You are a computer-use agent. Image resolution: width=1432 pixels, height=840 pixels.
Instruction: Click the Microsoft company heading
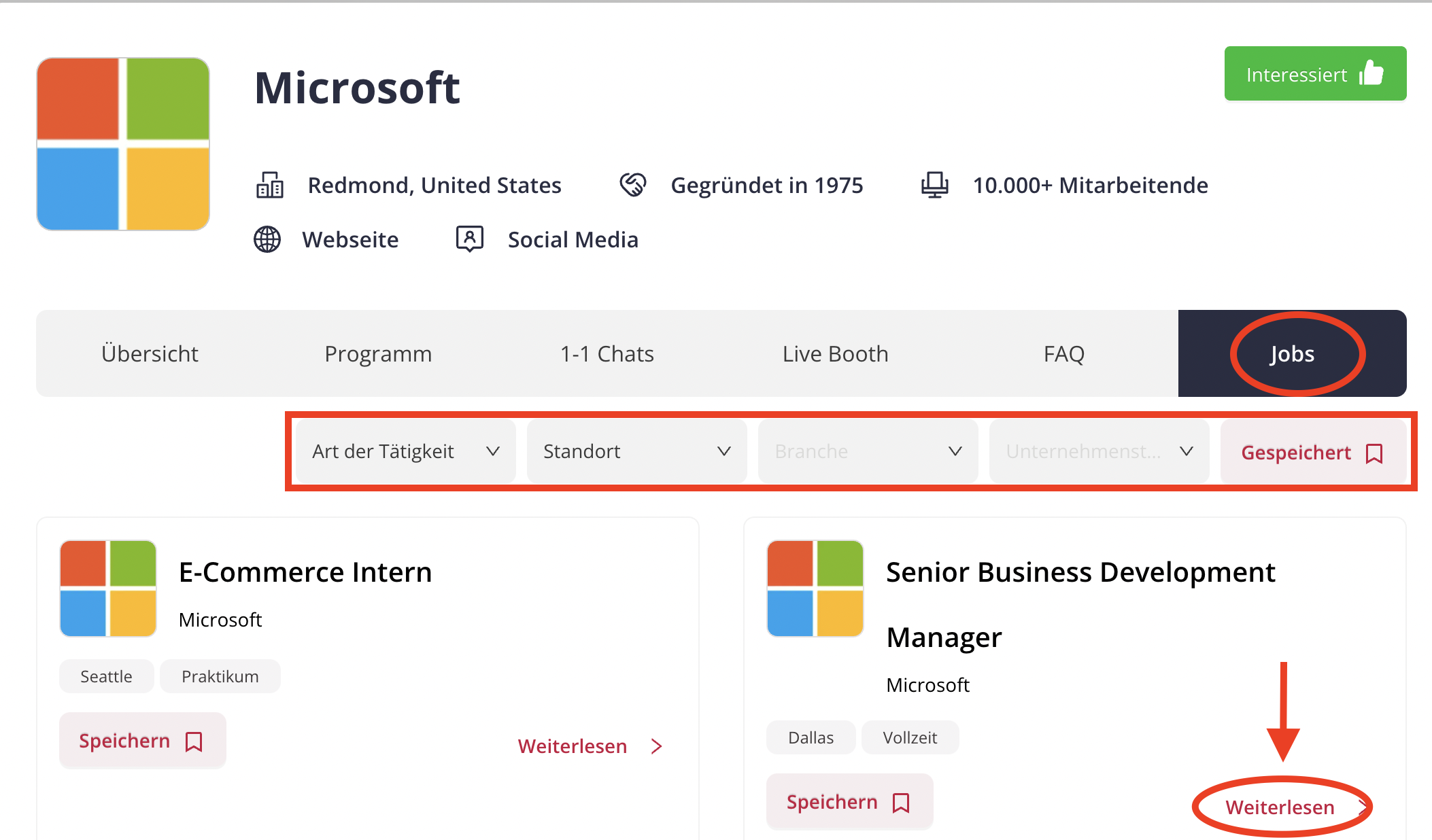tap(357, 88)
